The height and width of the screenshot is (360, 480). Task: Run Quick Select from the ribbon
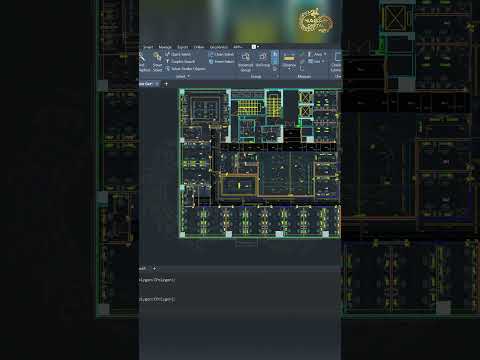pos(178,54)
